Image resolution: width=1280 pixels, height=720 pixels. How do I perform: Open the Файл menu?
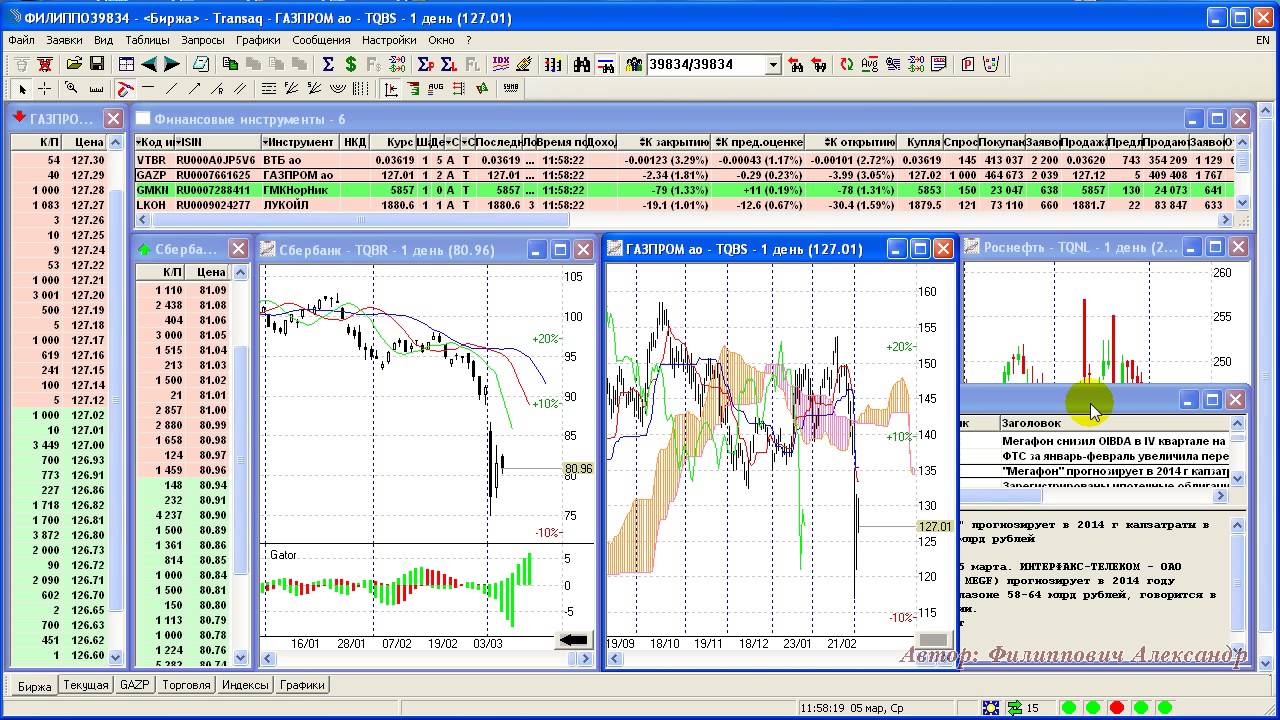coord(21,40)
